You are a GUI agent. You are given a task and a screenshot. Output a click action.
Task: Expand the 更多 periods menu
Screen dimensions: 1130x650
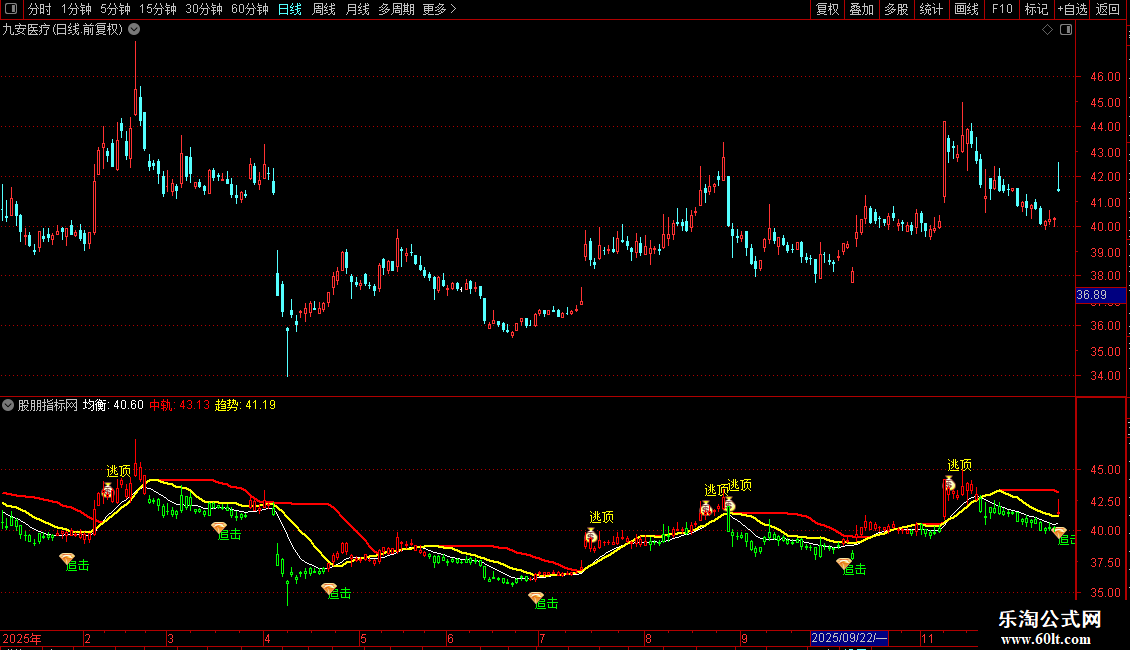440,9
